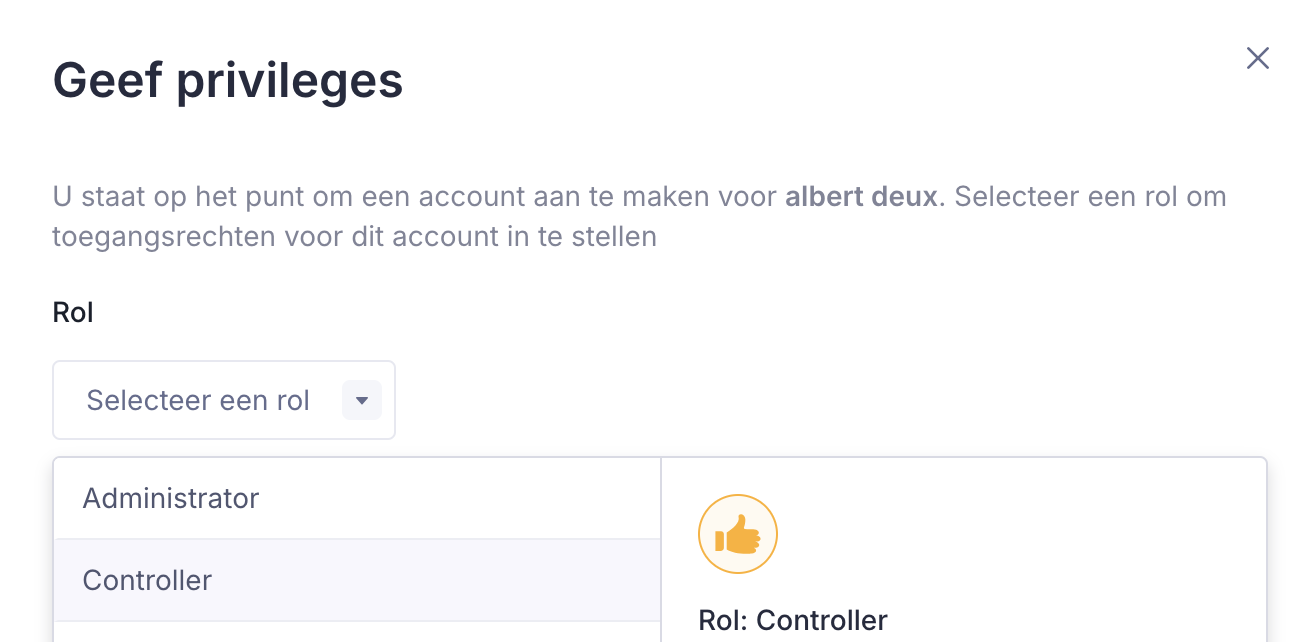Click the word "privileges" in the title

(x=290, y=80)
